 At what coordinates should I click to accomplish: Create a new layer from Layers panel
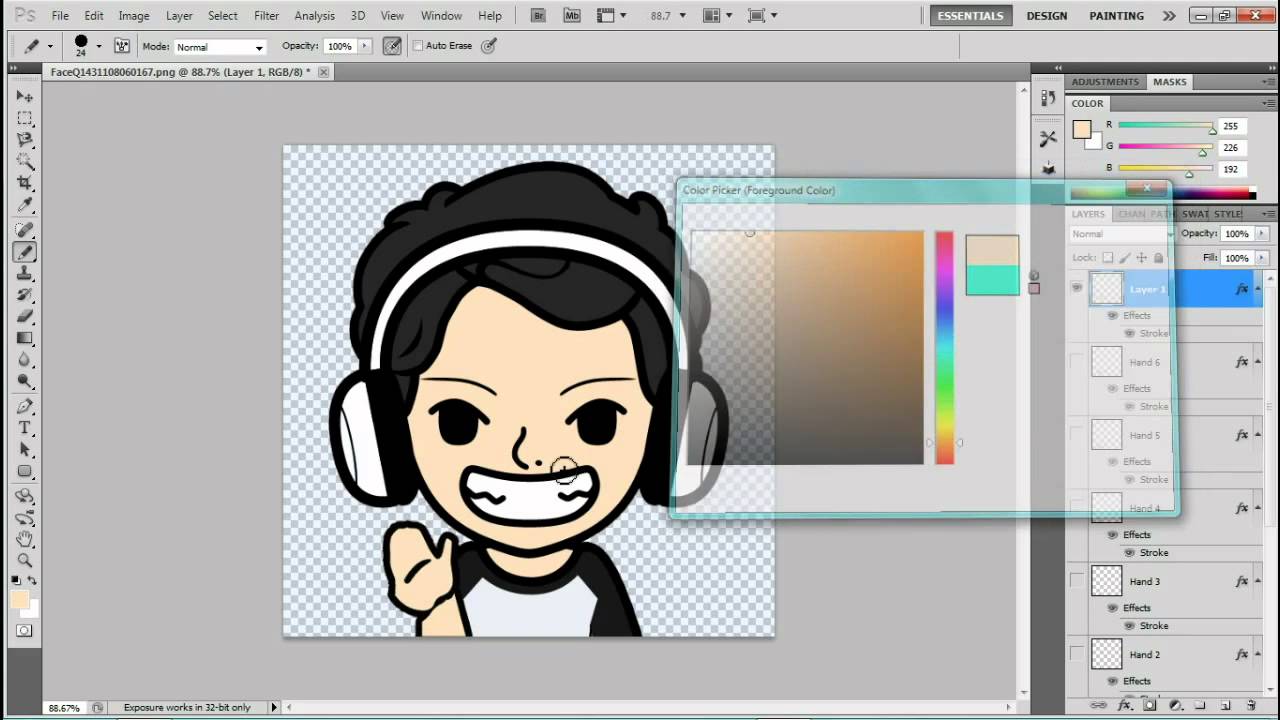[1225, 705]
